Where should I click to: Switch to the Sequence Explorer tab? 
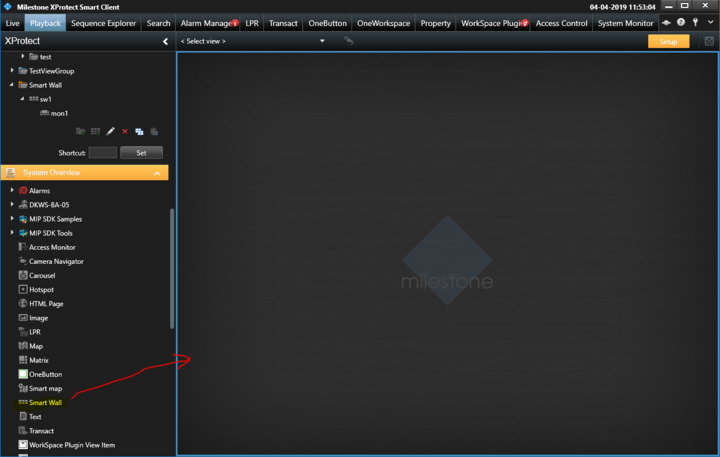tap(104, 23)
